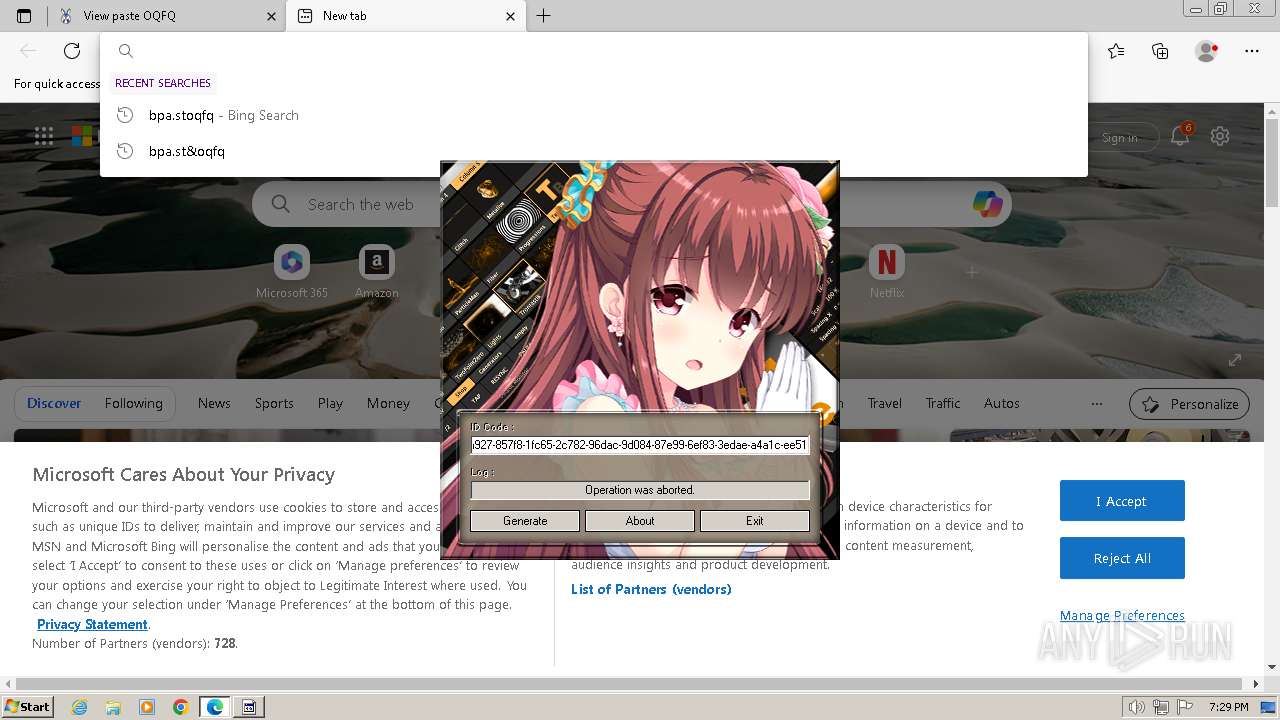This screenshot has height=720, width=1280.
Task: Open the tab actions menu icon
Action: point(24,16)
